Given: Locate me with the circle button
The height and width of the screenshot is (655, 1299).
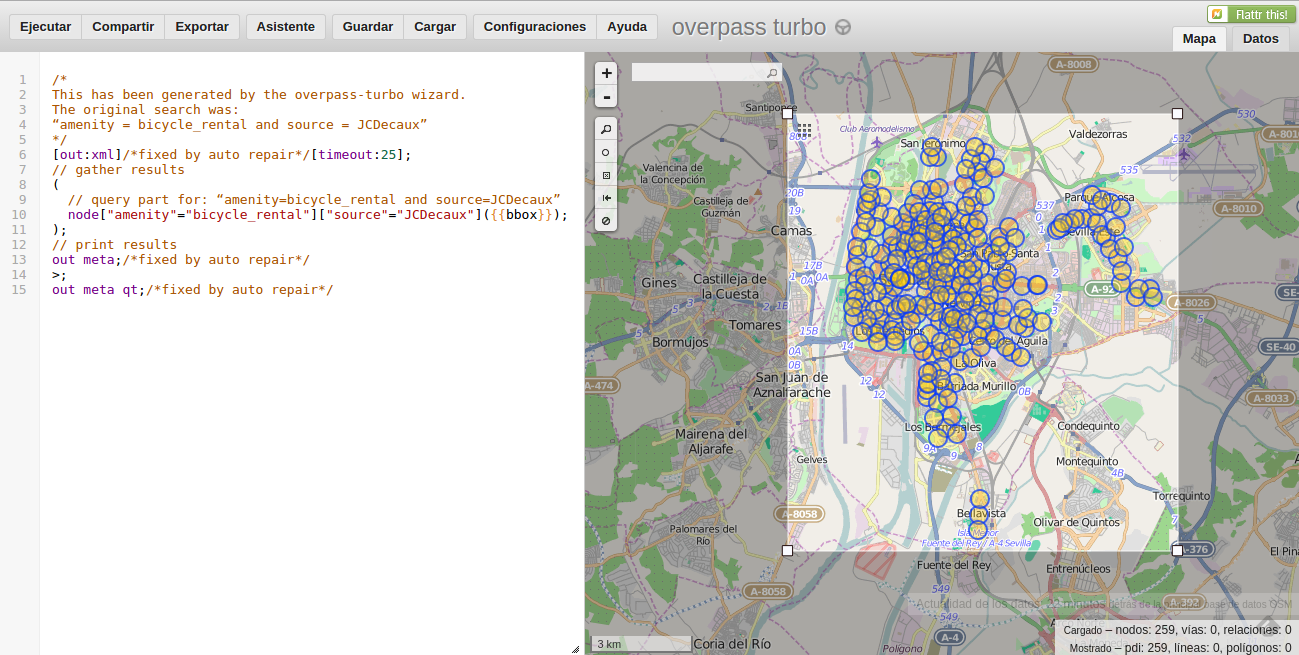Looking at the screenshot, I should (x=606, y=152).
